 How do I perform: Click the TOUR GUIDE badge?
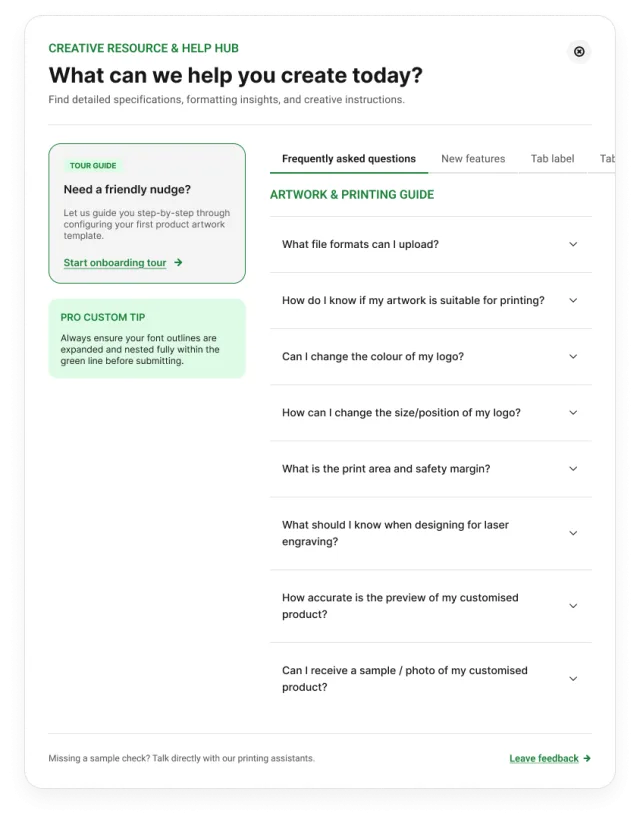pyautogui.click(x=93, y=166)
